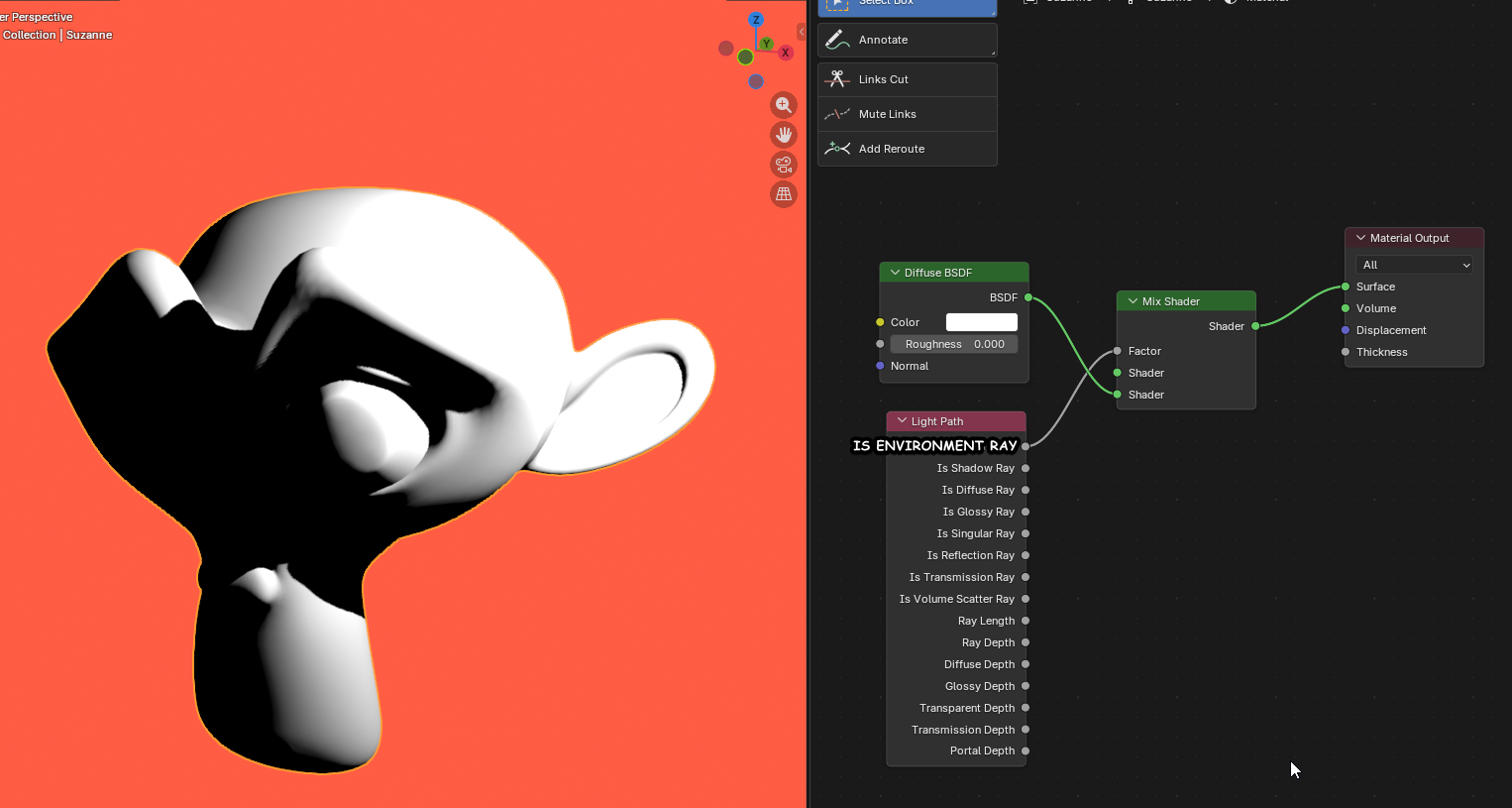Click the Material Output Surface socket
The width and height of the screenshot is (1512, 808).
click(x=1346, y=287)
